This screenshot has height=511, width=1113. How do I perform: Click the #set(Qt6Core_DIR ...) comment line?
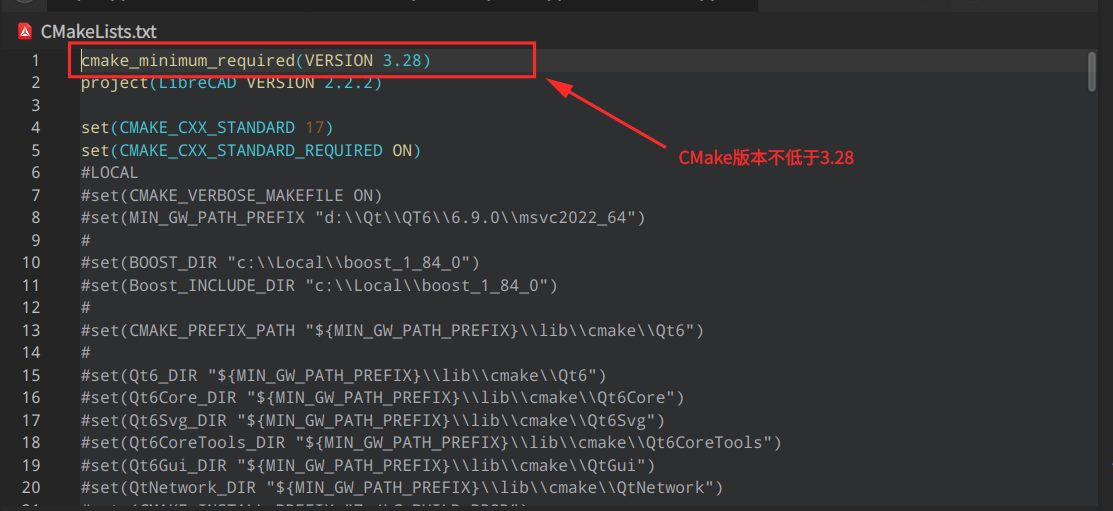383,397
